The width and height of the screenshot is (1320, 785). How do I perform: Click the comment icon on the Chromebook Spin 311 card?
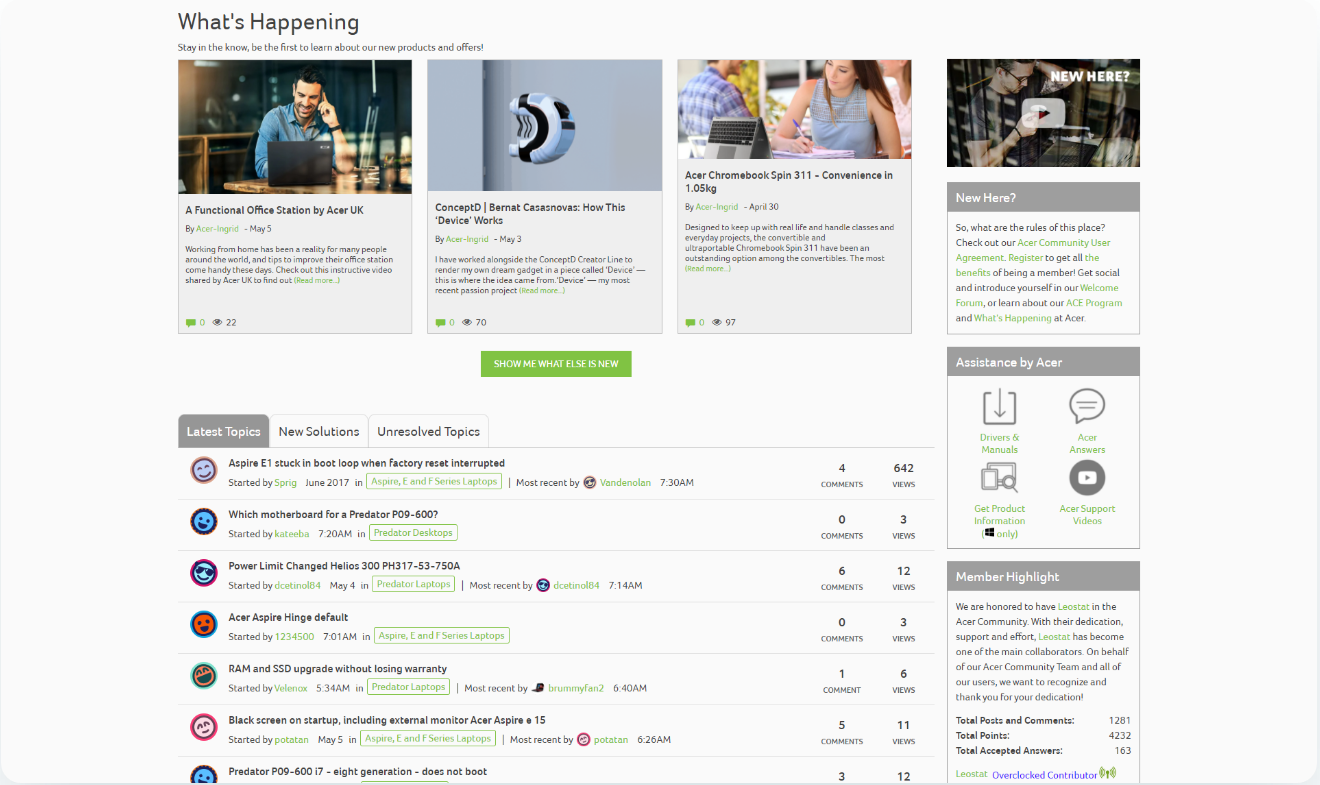tap(690, 323)
